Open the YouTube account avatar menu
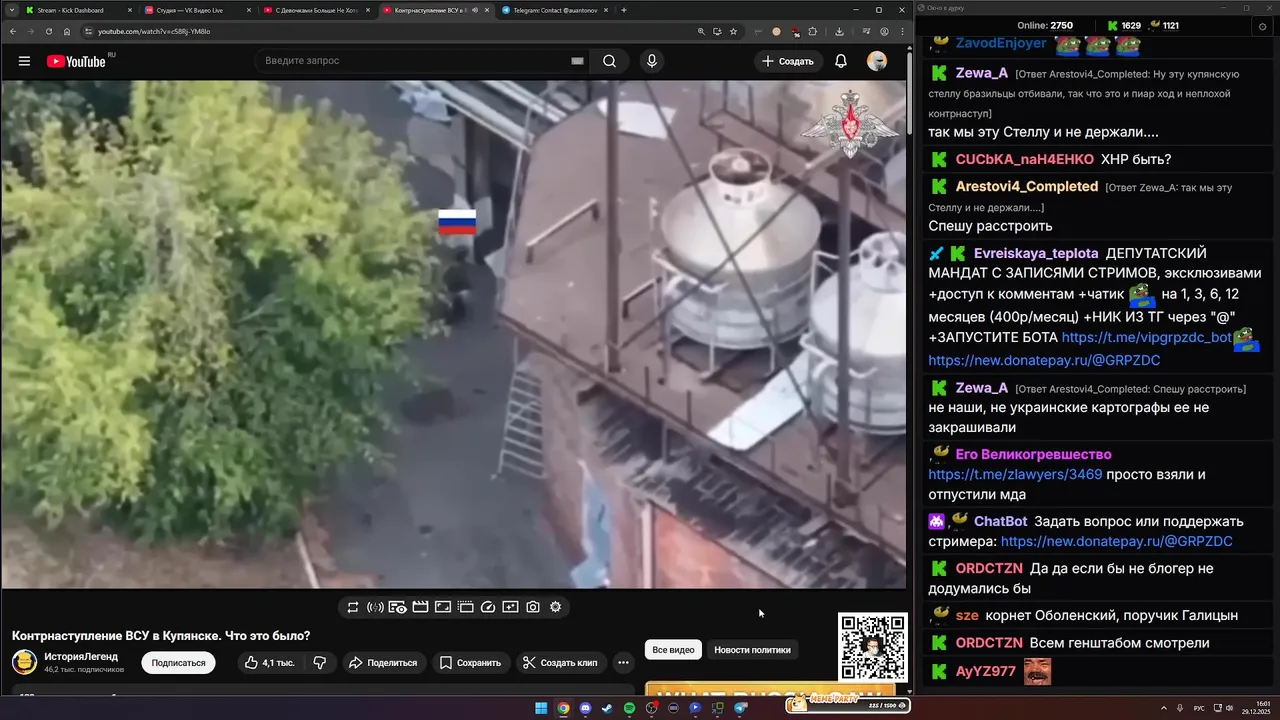The image size is (1280, 720). coord(877,61)
